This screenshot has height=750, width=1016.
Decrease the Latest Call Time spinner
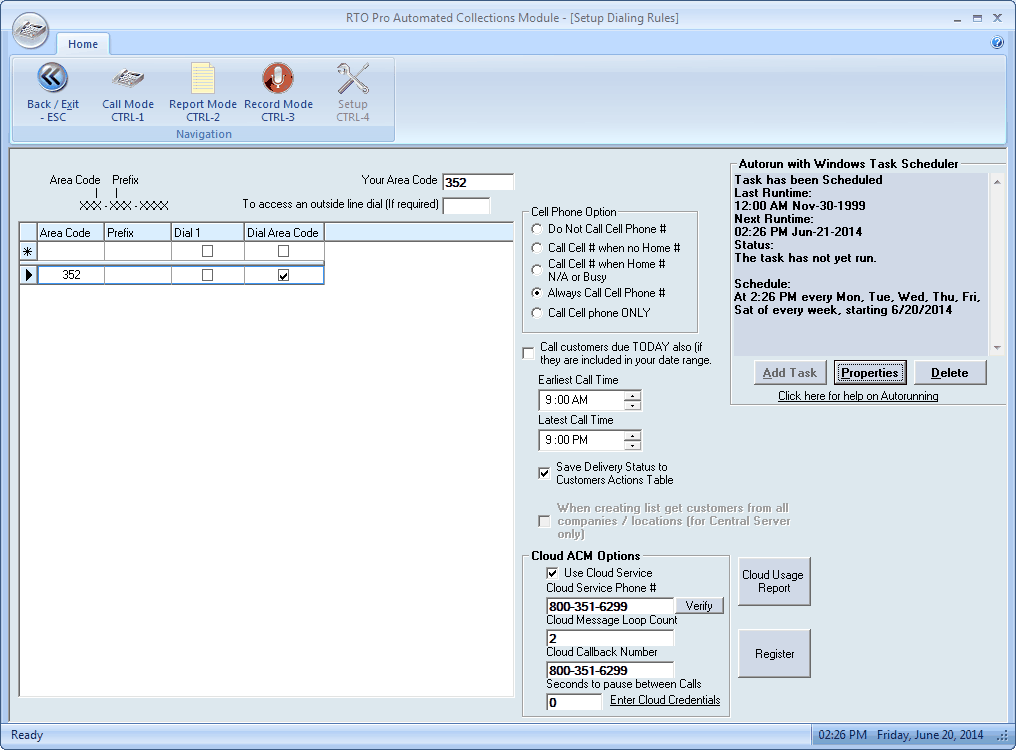pos(632,445)
